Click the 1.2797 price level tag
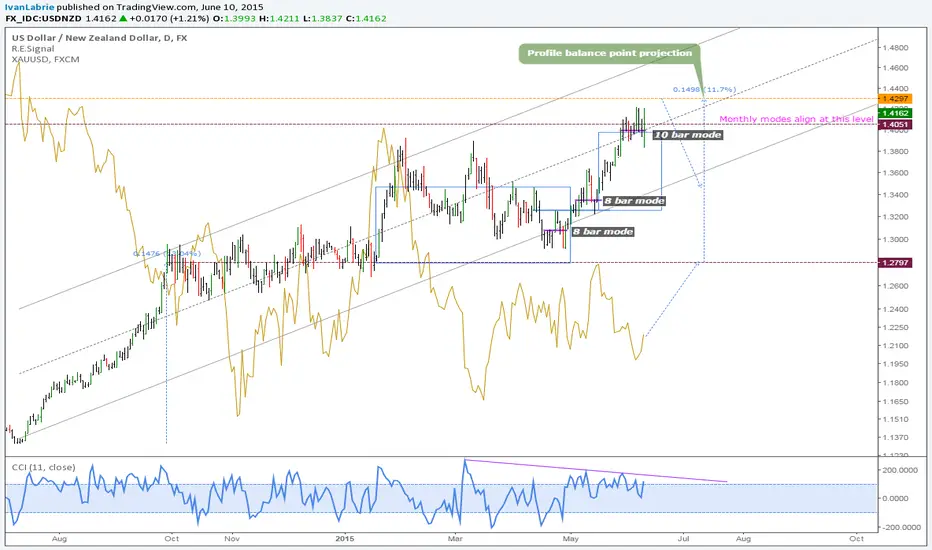Viewport: 932px width, 550px height. click(895, 262)
